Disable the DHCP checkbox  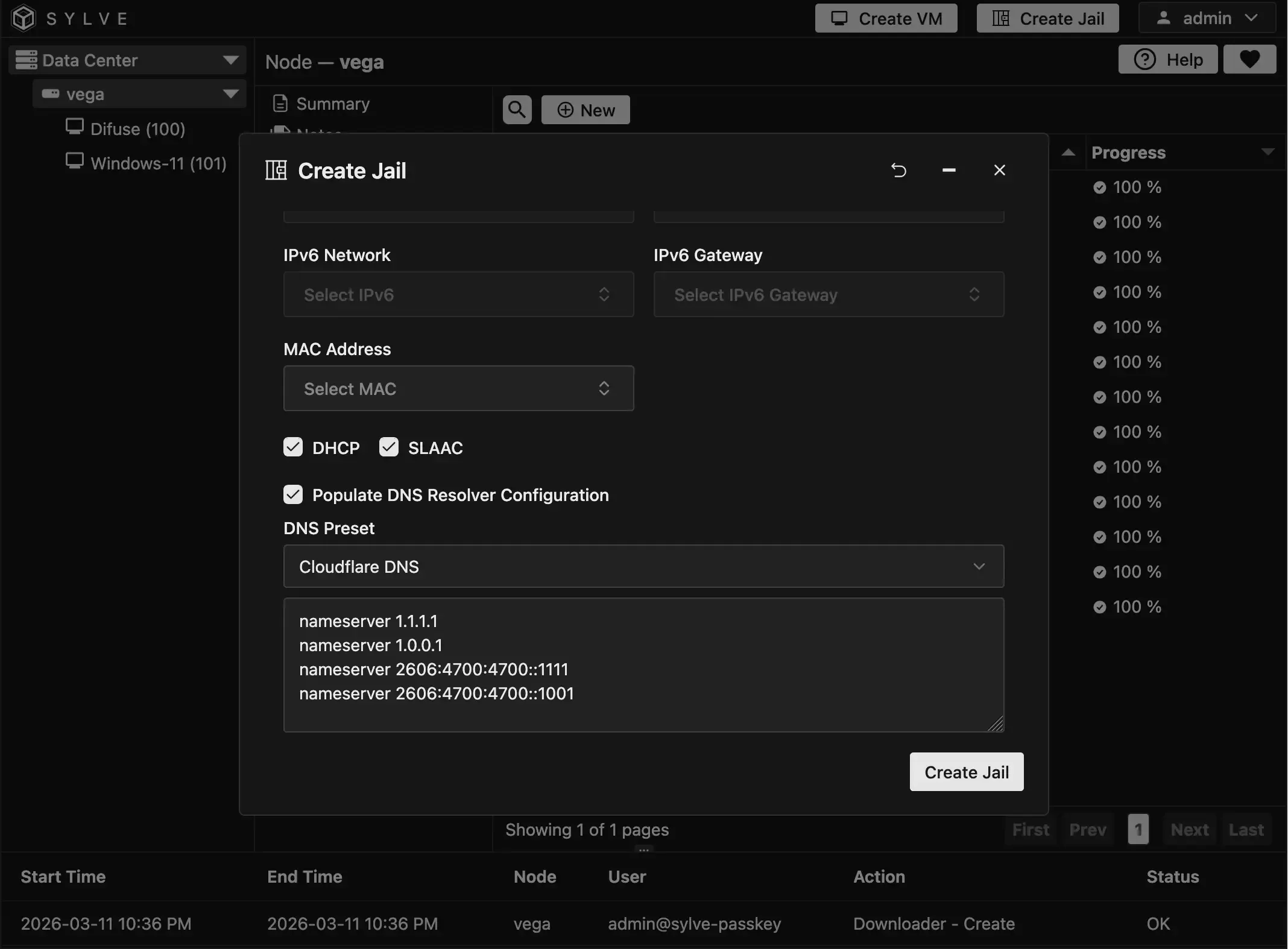click(292, 447)
